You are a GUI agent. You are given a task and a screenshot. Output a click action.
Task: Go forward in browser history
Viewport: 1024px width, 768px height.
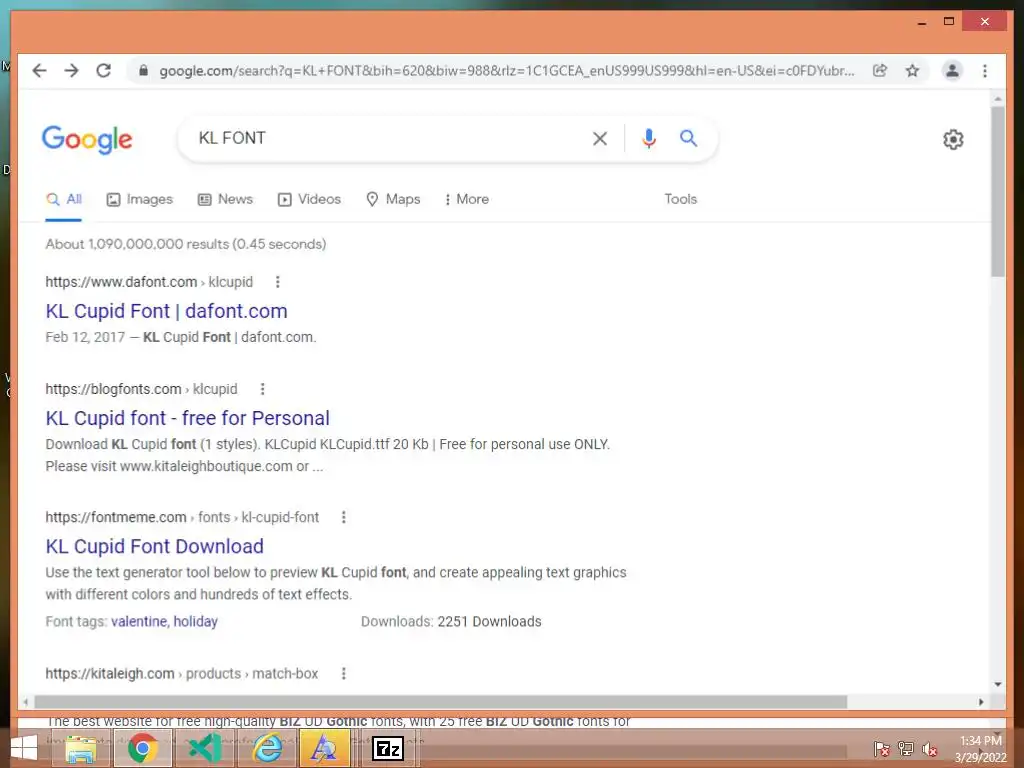point(71,71)
